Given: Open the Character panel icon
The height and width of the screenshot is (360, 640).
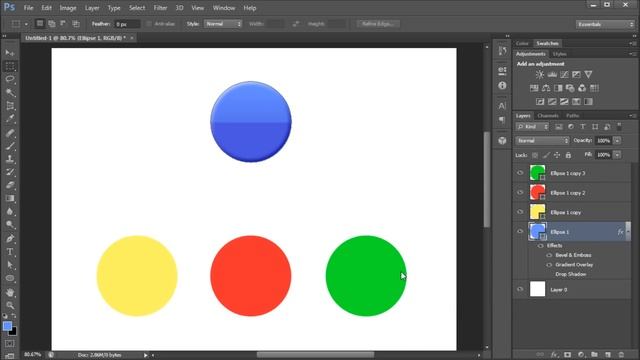Looking at the screenshot, I should point(502,106).
